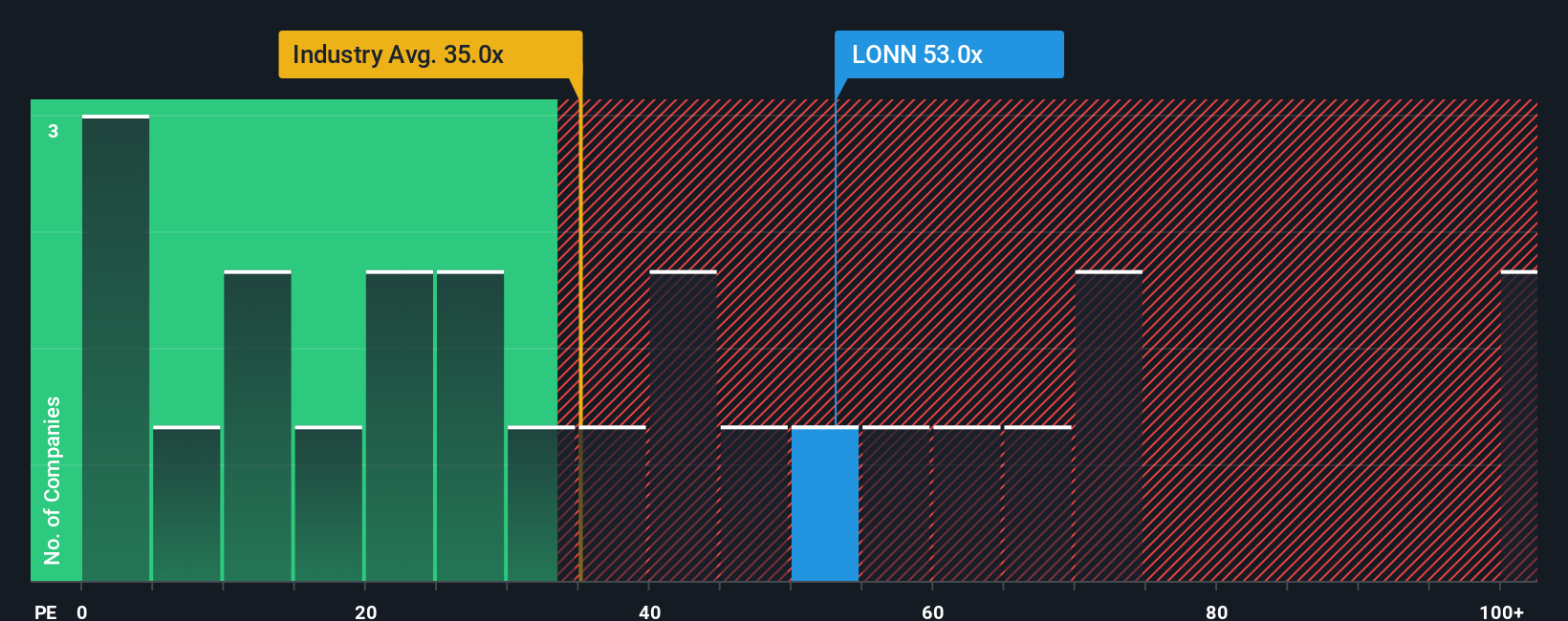The height and width of the screenshot is (621, 1568).
Task: Click the short bar starting at PE 60
Action: point(967,503)
